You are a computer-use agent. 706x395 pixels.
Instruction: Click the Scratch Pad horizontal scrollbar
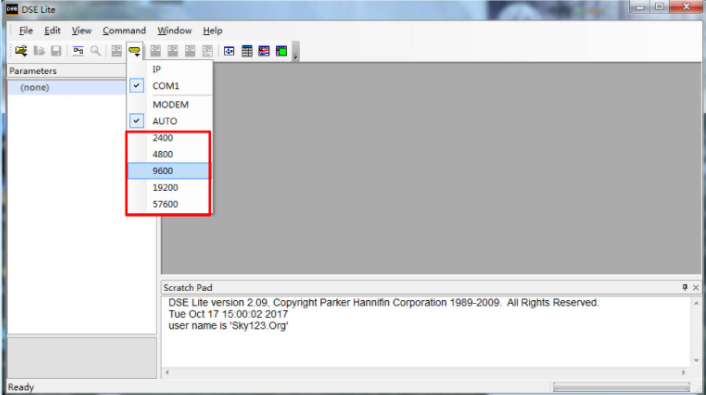pyautogui.click(x=425, y=372)
